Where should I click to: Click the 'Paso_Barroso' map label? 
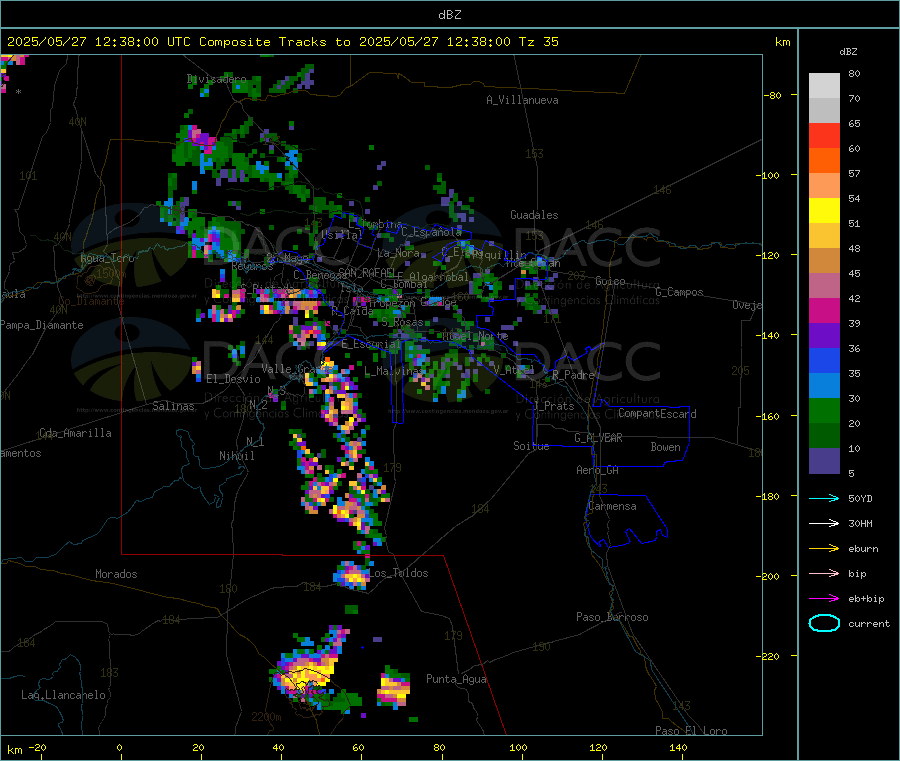[x=612, y=617]
